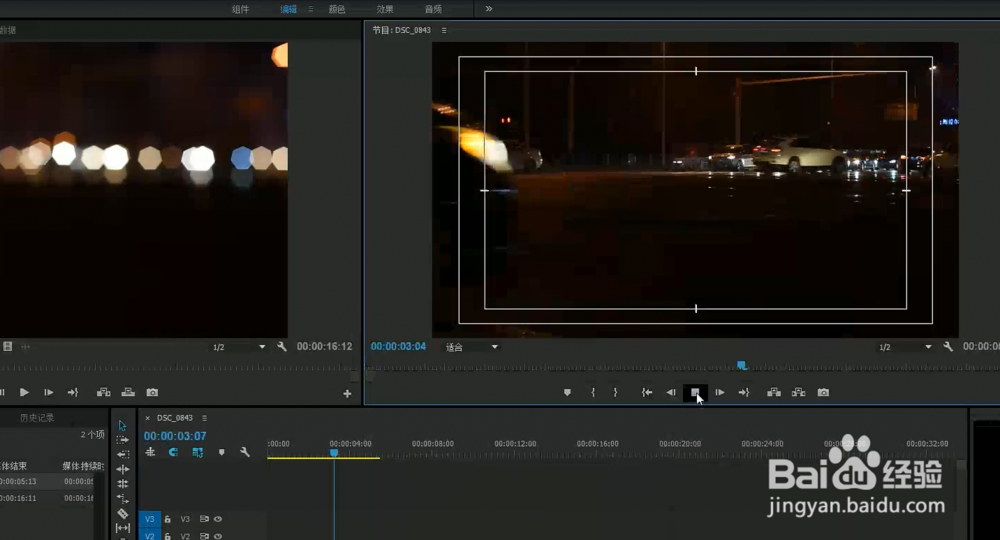Step forward one frame in Source monitor
Image resolution: width=1000 pixels, height=540 pixels.
click(x=48, y=393)
